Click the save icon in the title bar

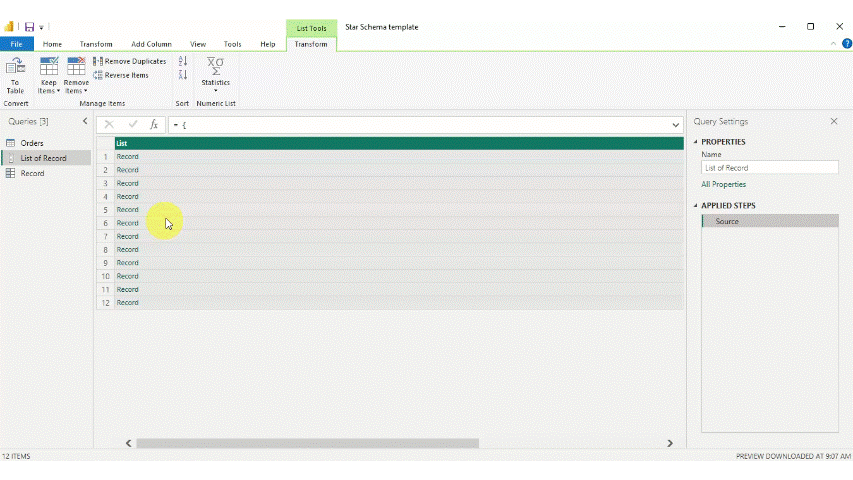pyautogui.click(x=29, y=27)
